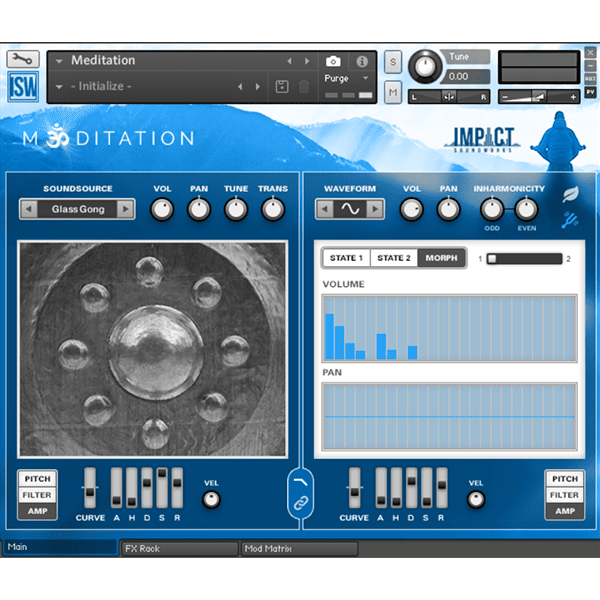This screenshot has height=600, width=600.
Task: Click the TRANS knob
Action: pyautogui.click(x=273, y=210)
